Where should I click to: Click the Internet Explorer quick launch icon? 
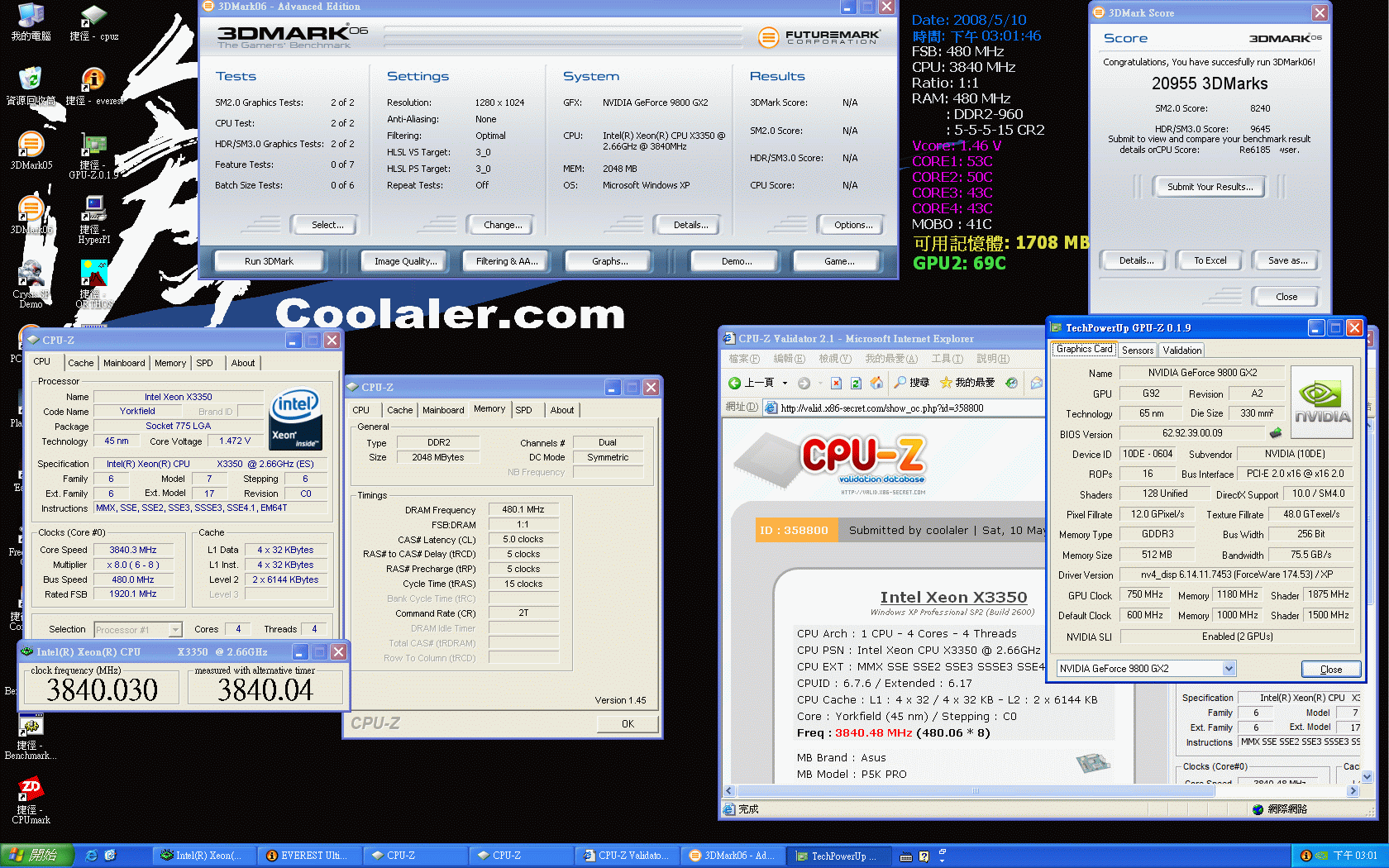[91, 856]
